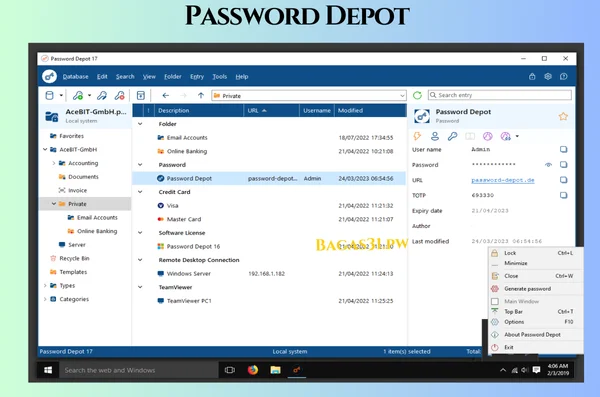Open the database icon dropdown arrow
The width and height of the screenshot is (600, 397).
pos(61,95)
